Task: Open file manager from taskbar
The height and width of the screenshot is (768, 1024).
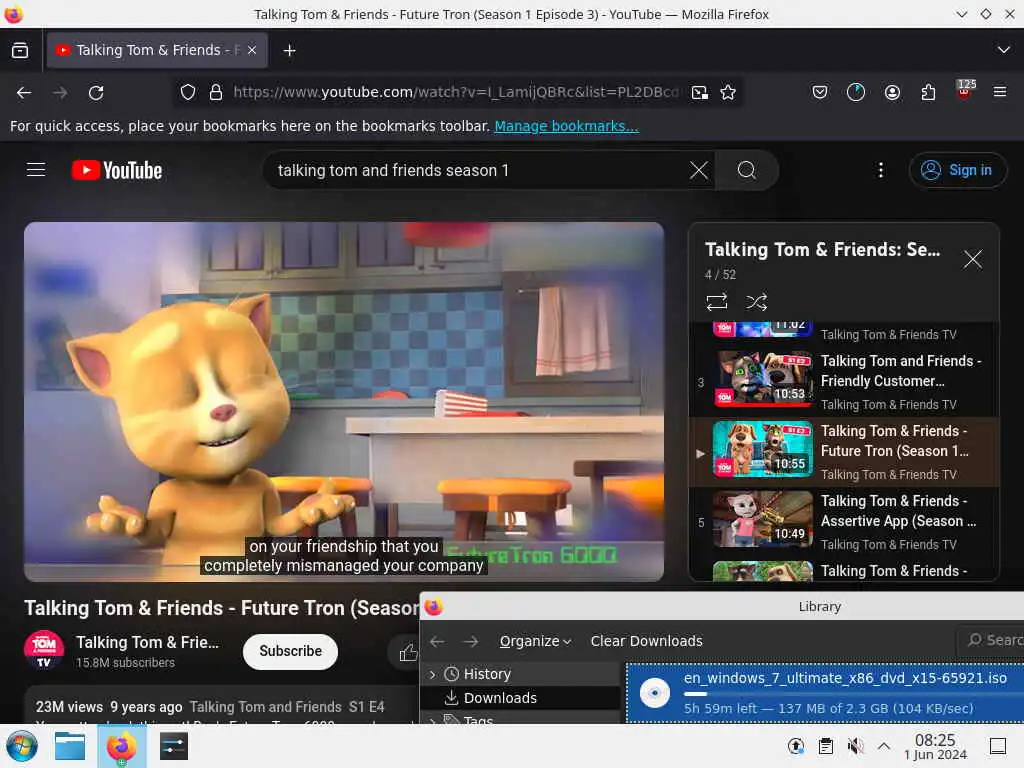Action: click(70, 746)
